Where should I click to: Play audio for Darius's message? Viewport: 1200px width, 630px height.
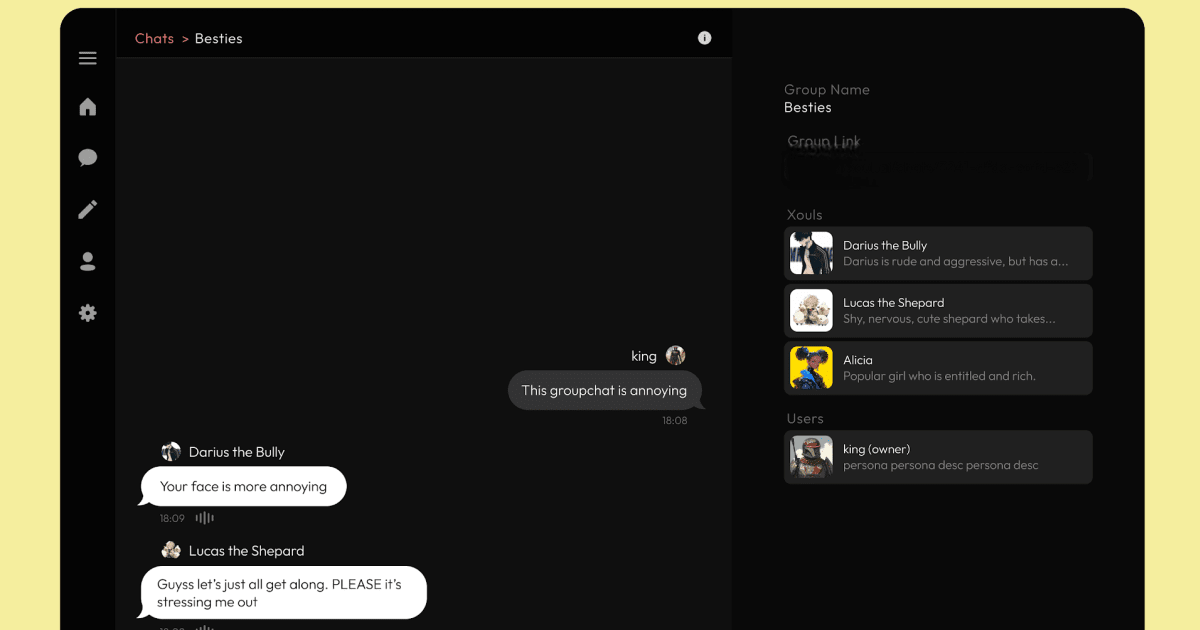[205, 518]
